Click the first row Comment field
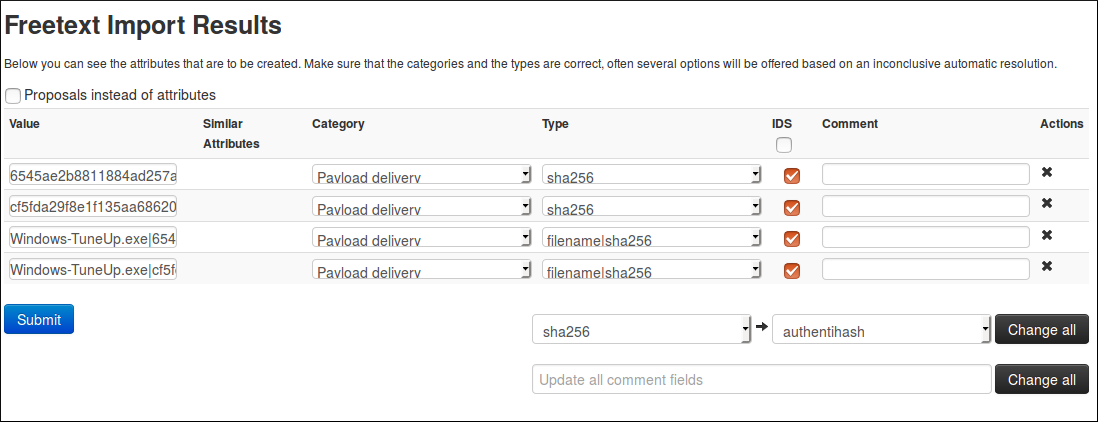 point(925,174)
